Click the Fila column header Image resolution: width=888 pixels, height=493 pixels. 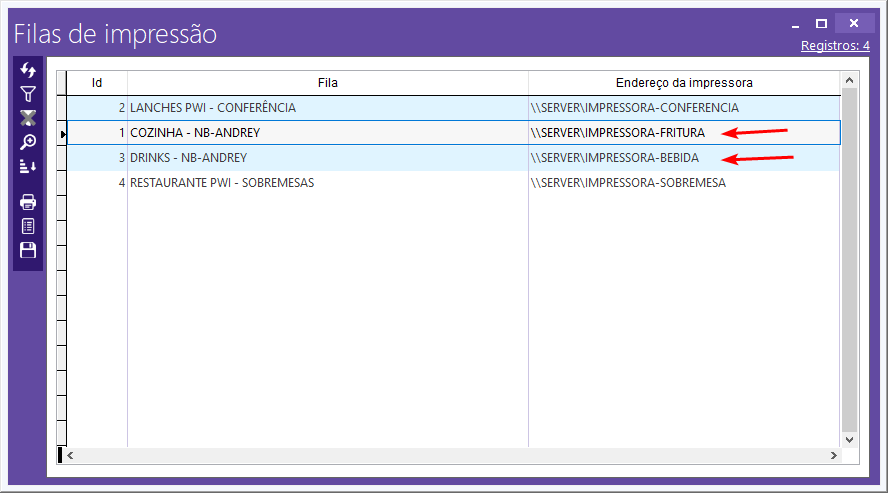(x=327, y=82)
